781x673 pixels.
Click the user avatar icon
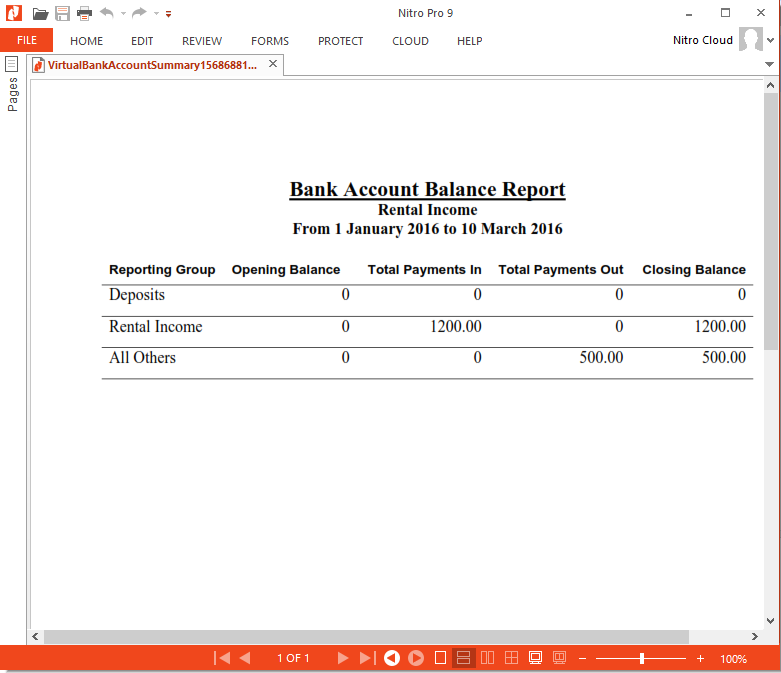pos(751,39)
